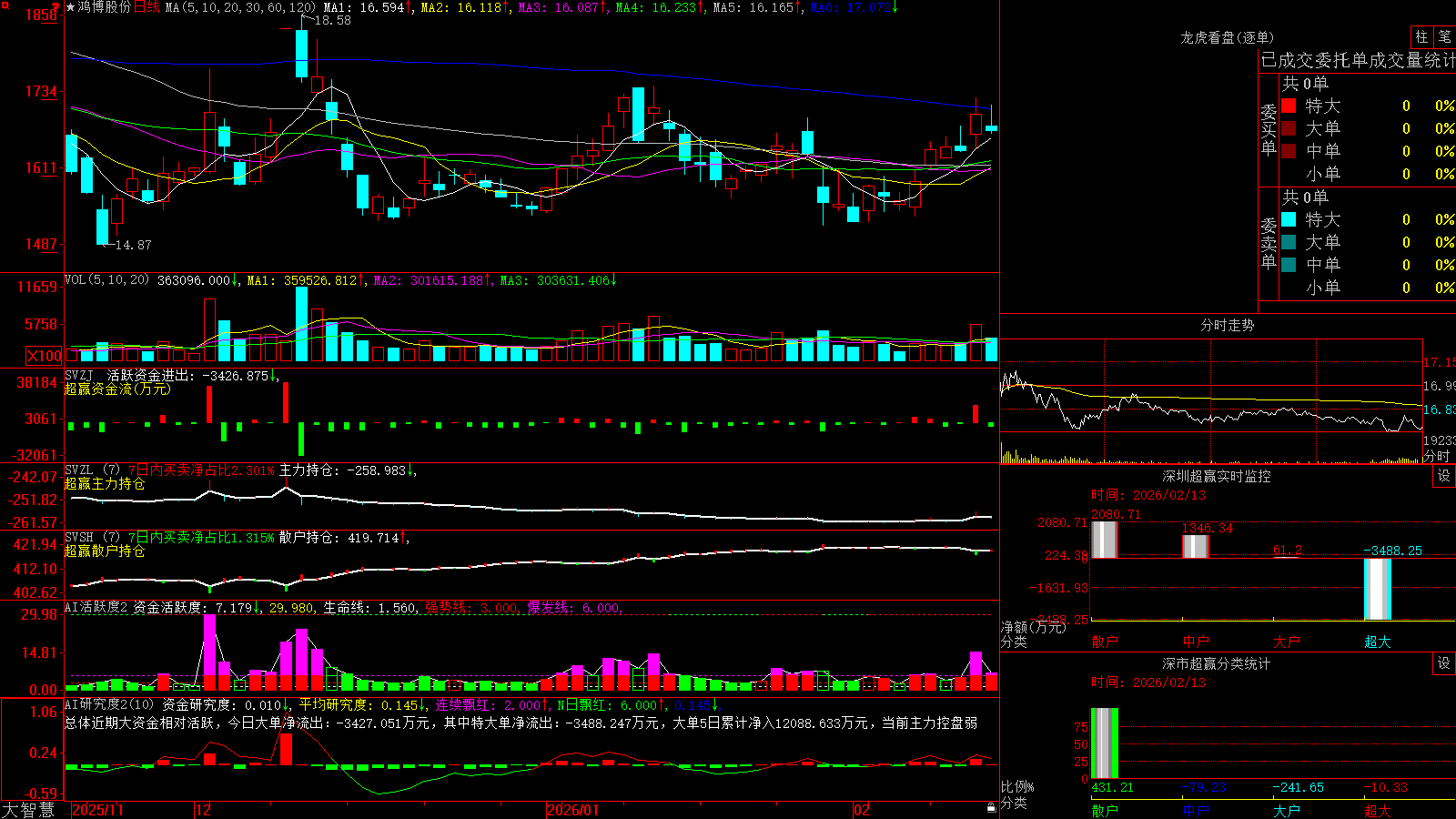The width and height of the screenshot is (1456, 819).
Task: Click teal 中单 swatch in 委卖单
Action: click(x=1289, y=265)
